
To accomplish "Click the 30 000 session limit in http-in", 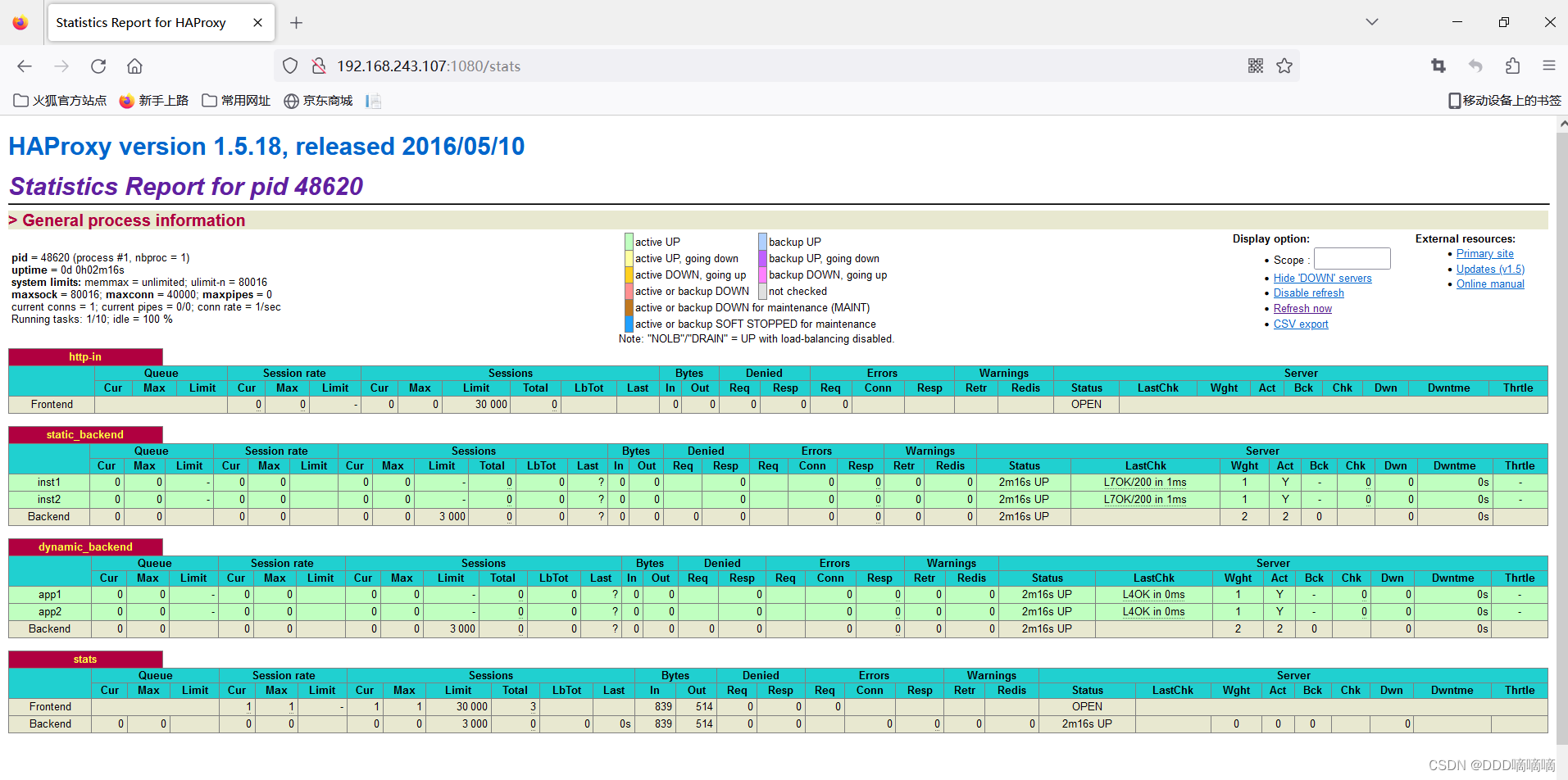I will click(491, 405).
